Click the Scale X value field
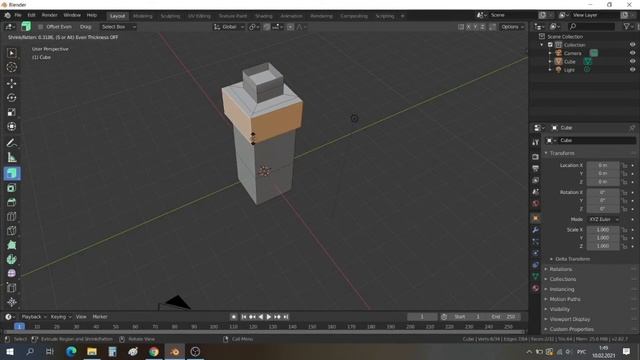Screen dimensions: 640x360 pyautogui.click(x=603, y=230)
